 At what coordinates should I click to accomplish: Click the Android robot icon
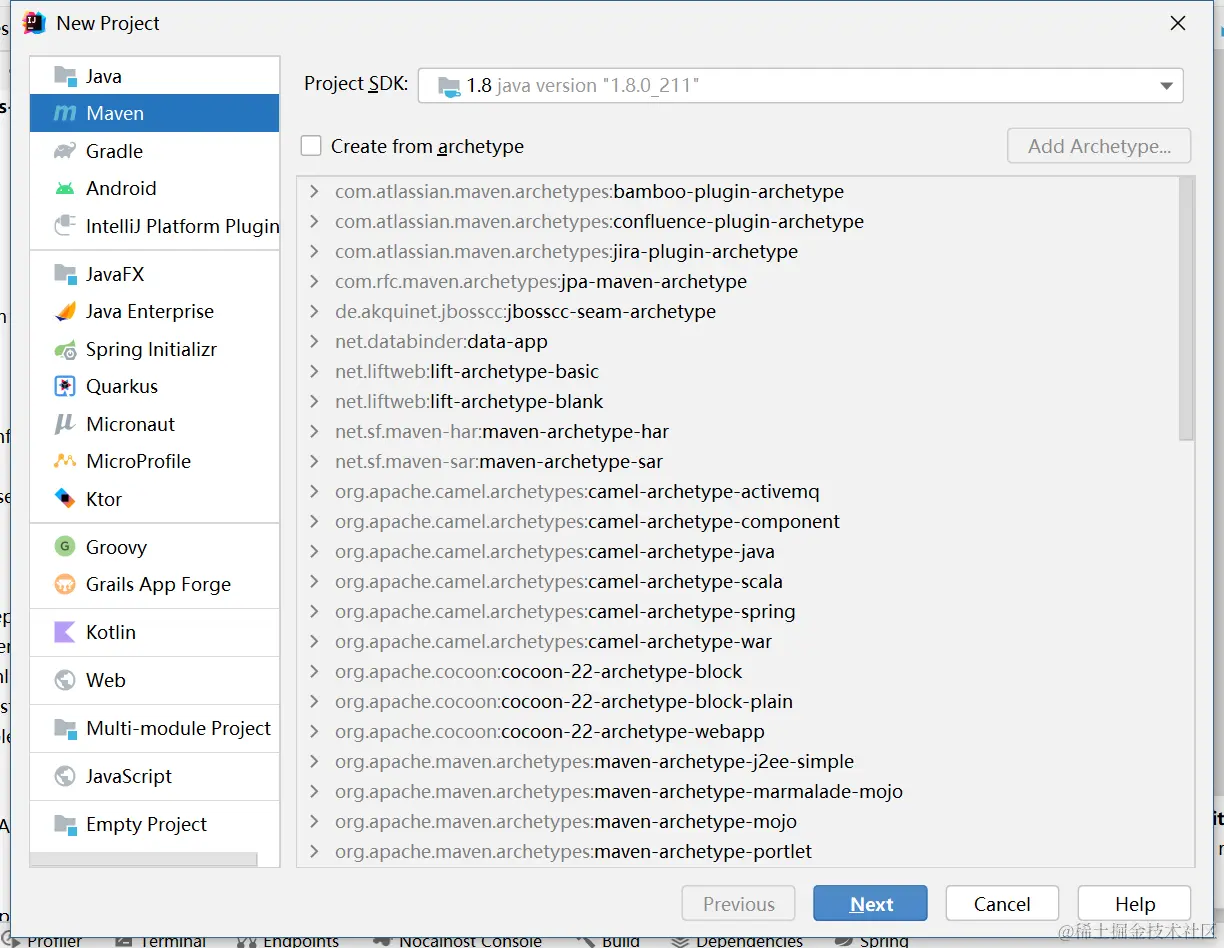pyautogui.click(x=65, y=188)
